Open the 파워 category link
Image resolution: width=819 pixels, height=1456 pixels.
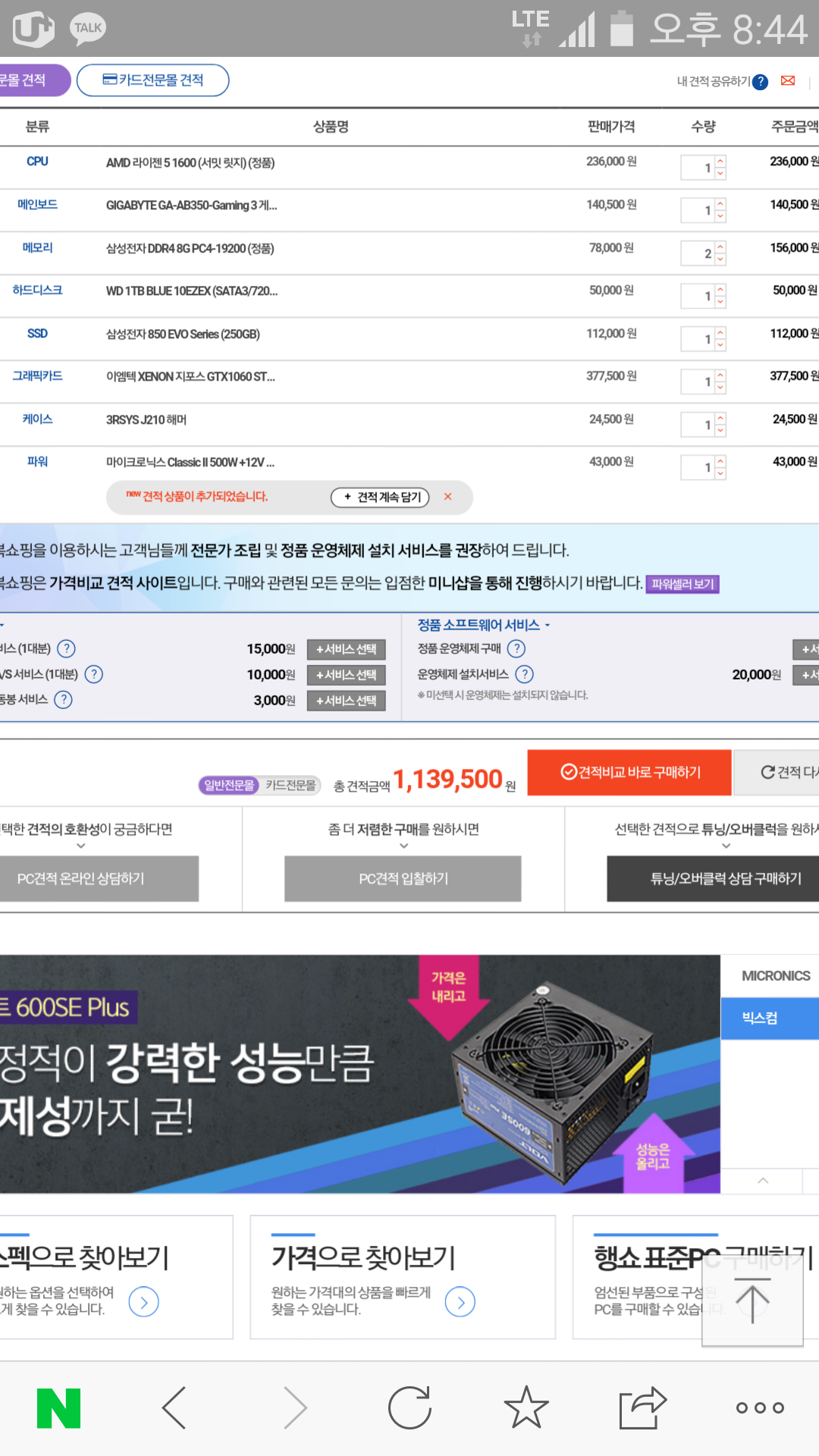(x=37, y=462)
